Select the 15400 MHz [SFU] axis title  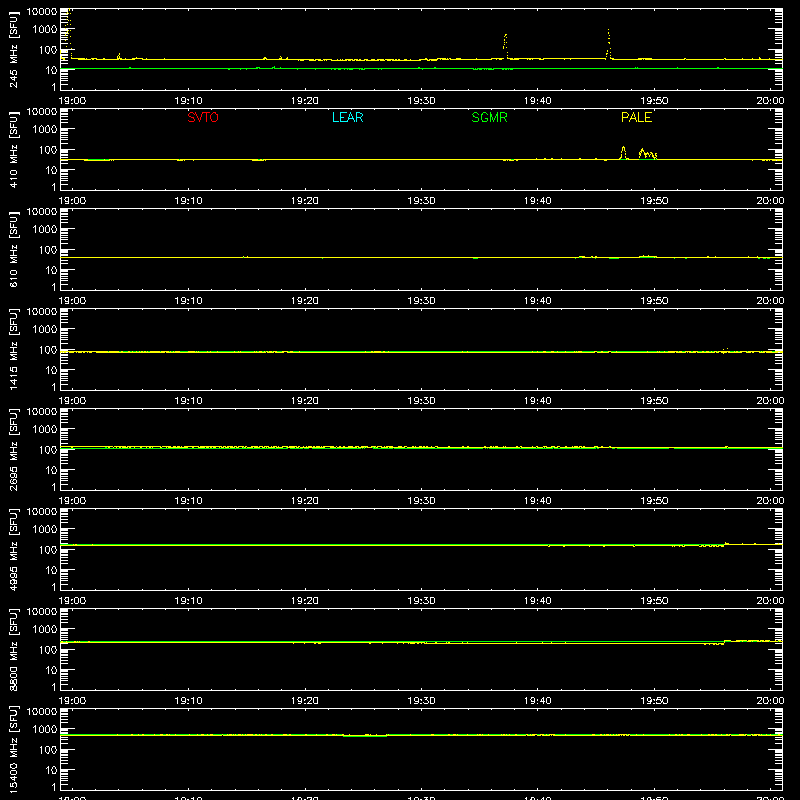pyautogui.click(x=13, y=749)
